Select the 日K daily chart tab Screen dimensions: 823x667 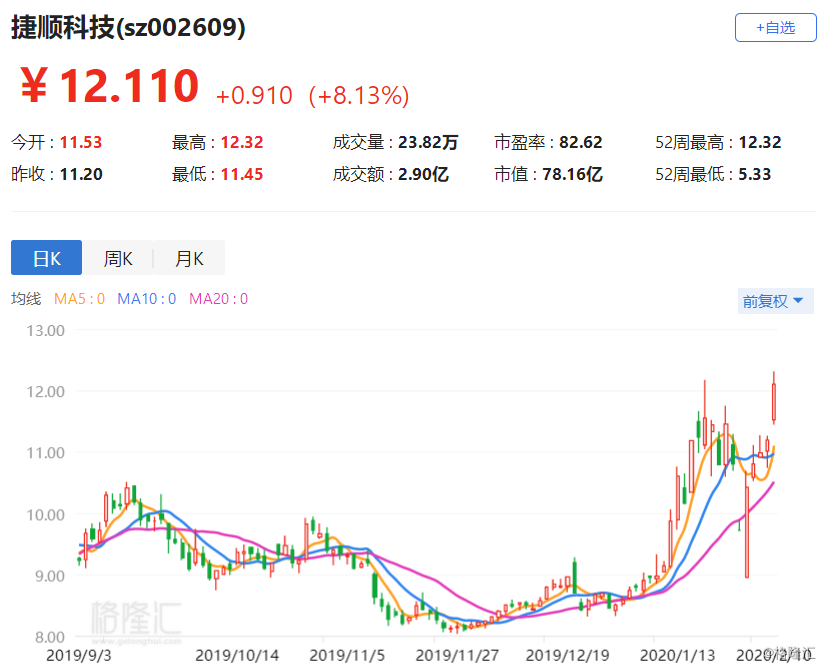coord(46,258)
